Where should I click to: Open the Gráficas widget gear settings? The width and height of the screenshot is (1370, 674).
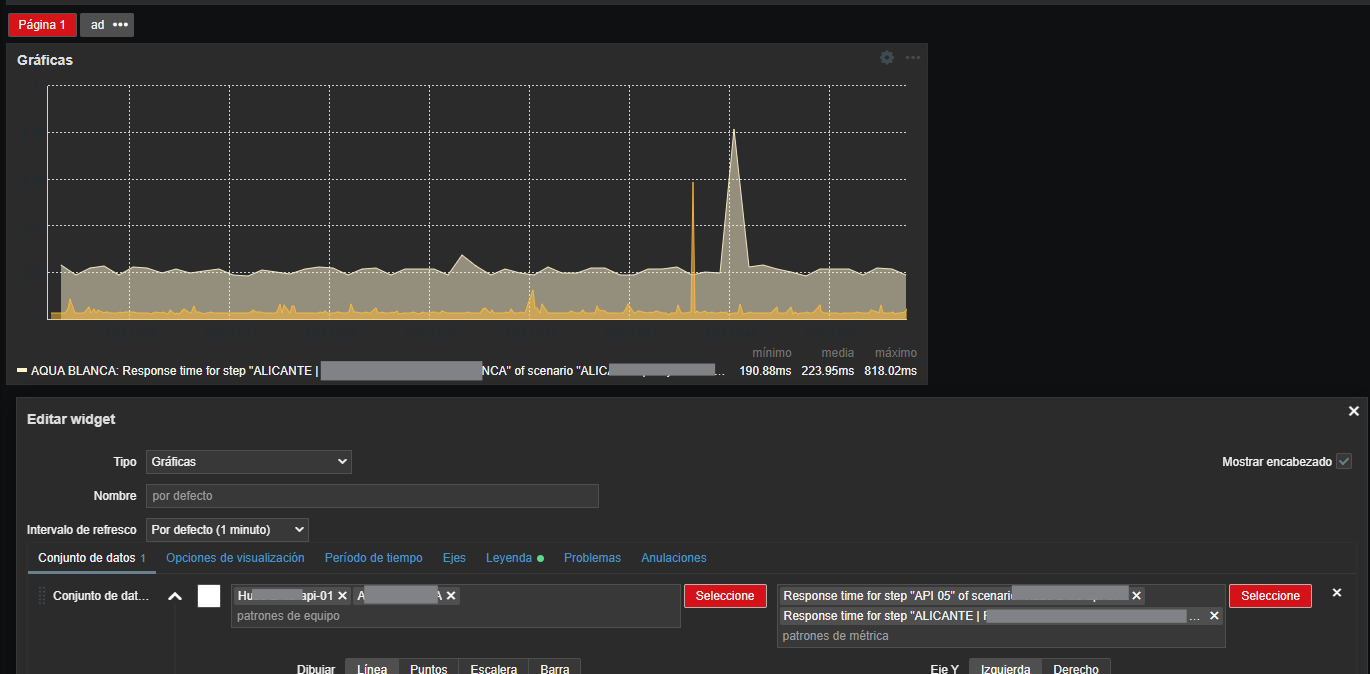point(887,58)
